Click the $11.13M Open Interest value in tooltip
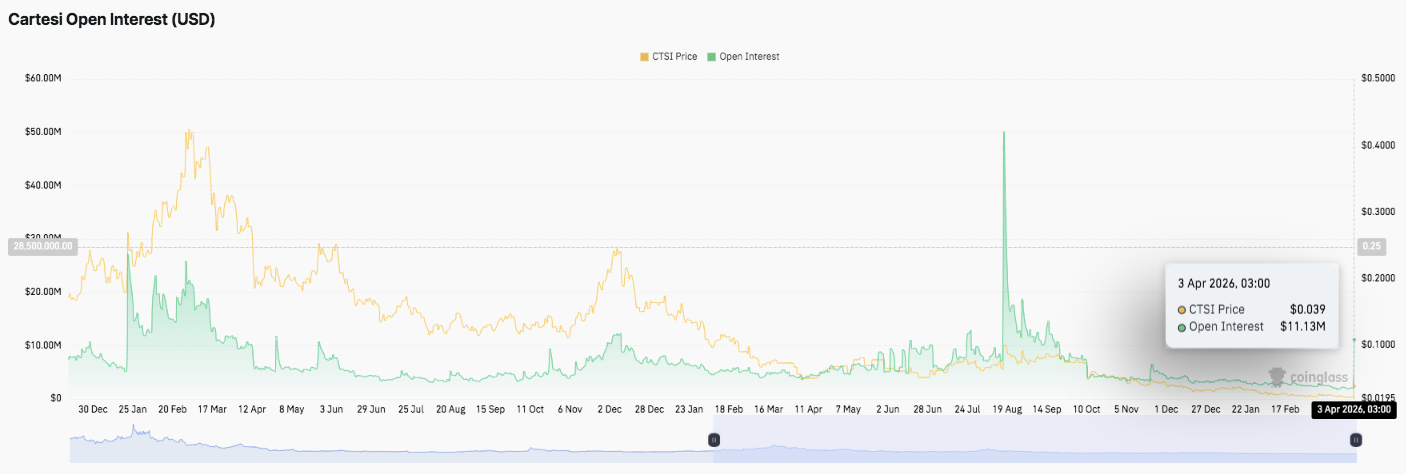This screenshot has height=474, width=1406. (1303, 327)
